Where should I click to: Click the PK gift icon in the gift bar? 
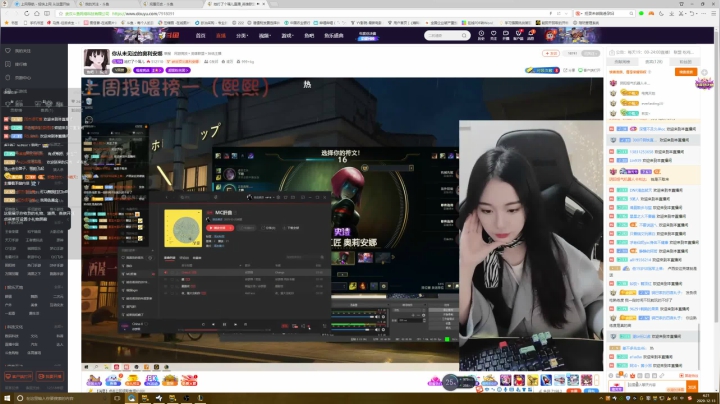click(151, 380)
